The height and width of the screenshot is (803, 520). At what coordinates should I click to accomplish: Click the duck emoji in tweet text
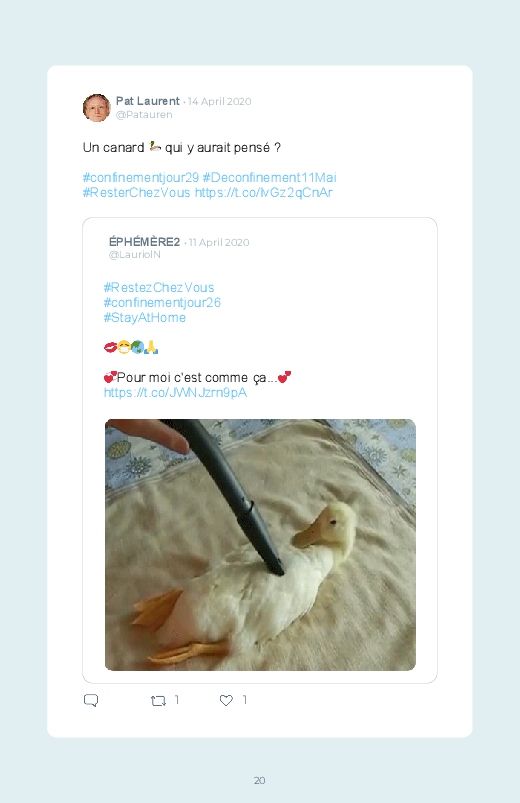coord(155,147)
